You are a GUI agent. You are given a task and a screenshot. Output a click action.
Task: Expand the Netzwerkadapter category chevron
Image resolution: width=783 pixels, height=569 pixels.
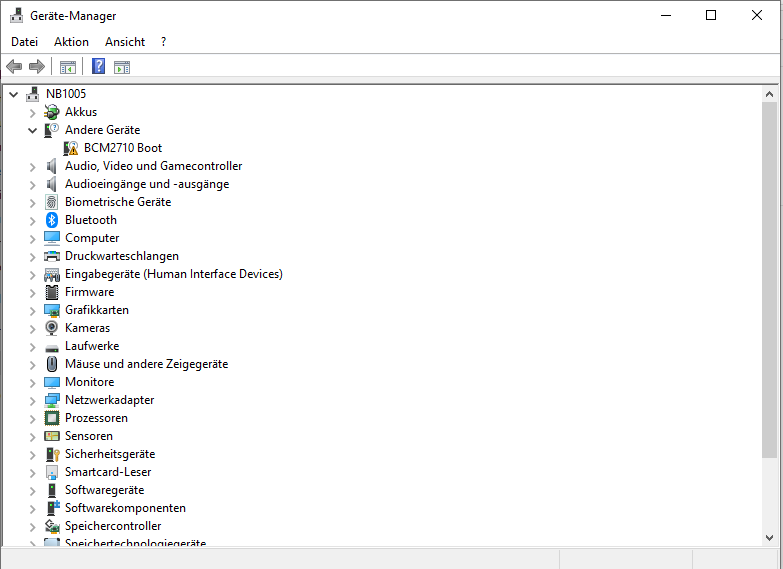[32, 400]
